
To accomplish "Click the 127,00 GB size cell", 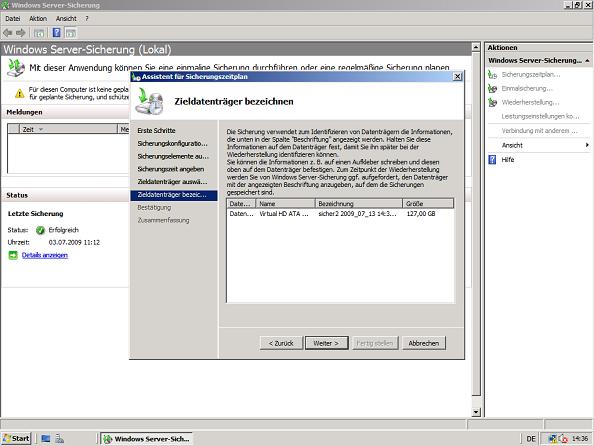I will pos(421,214).
